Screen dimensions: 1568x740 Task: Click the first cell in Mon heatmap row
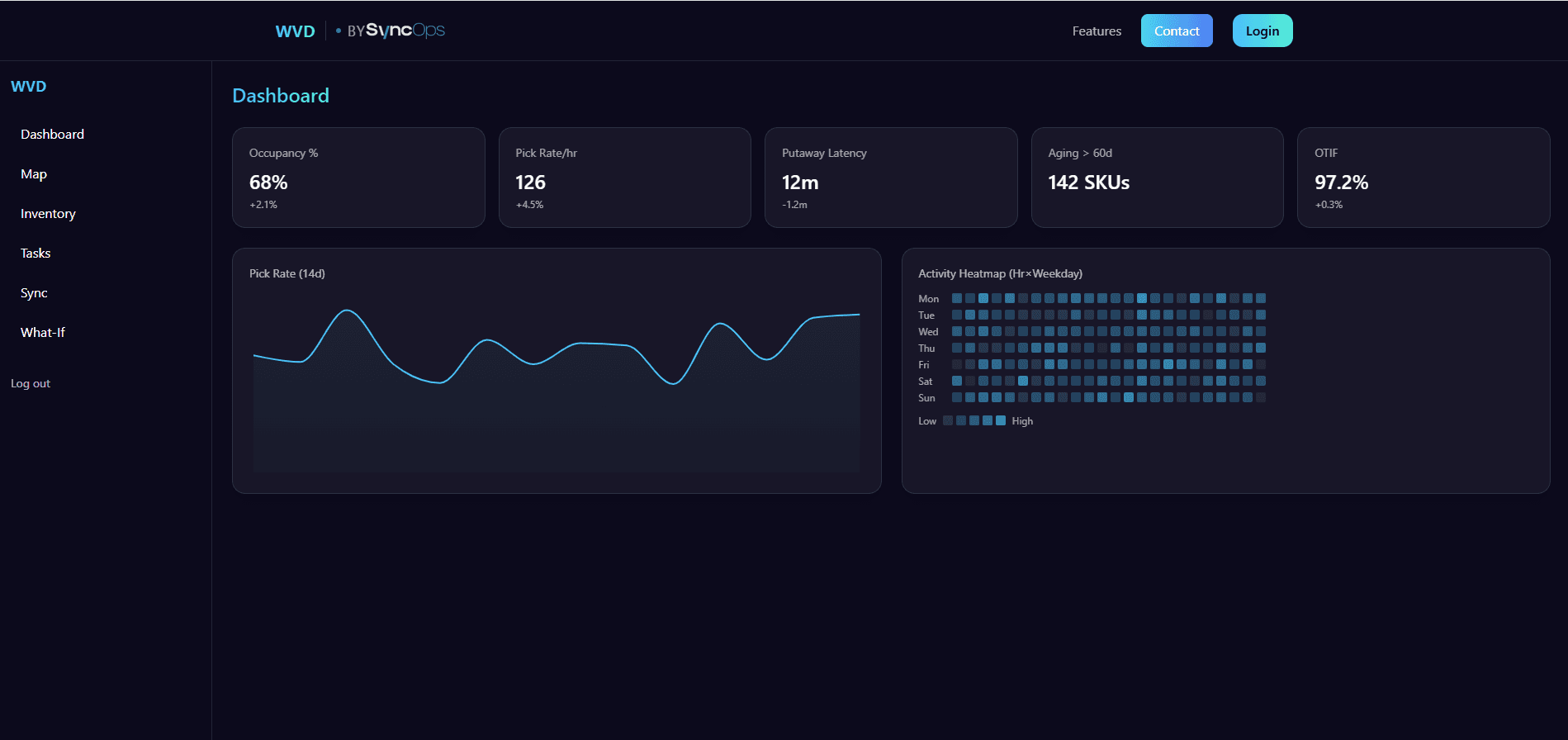coord(957,298)
